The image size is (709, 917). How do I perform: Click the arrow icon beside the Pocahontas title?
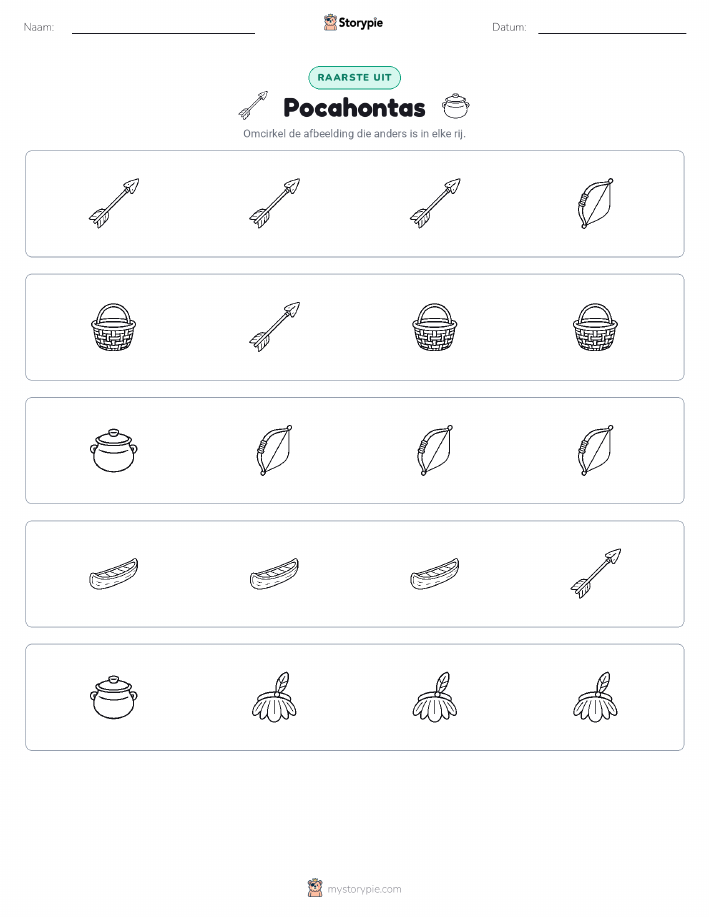pyautogui.click(x=253, y=105)
